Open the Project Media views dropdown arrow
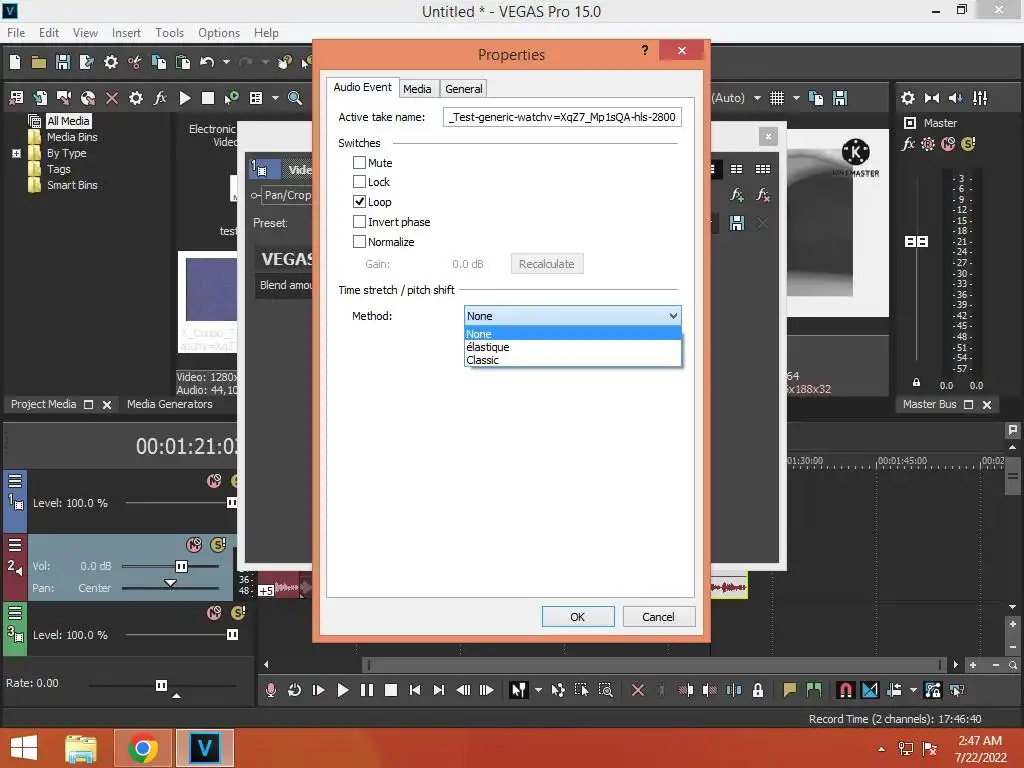Image resolution: width=1024 pixels, height=768 pixels. tap(275, 98)
